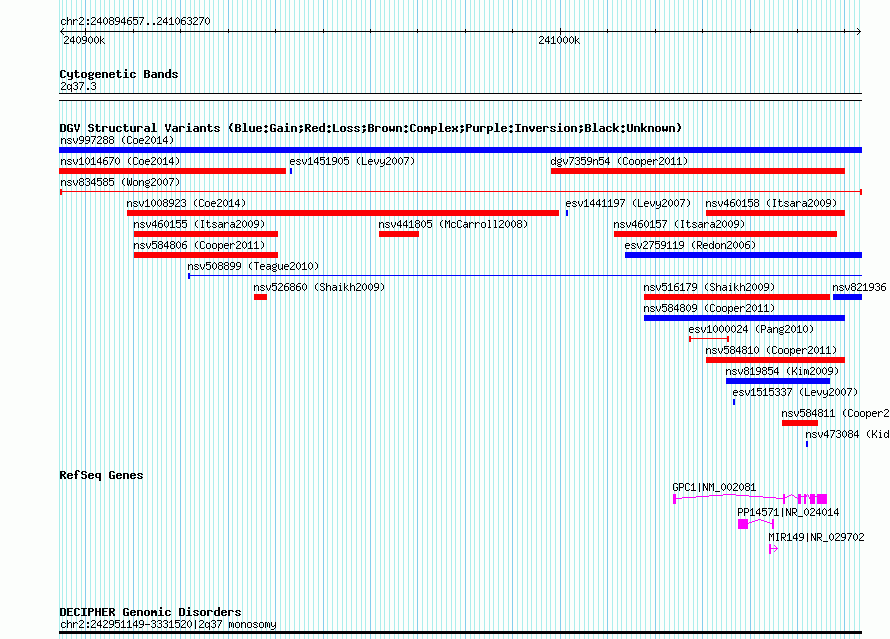
Task: Click the esv1000024 (Pang2010) thin red feature
Action: click(709, 339)
